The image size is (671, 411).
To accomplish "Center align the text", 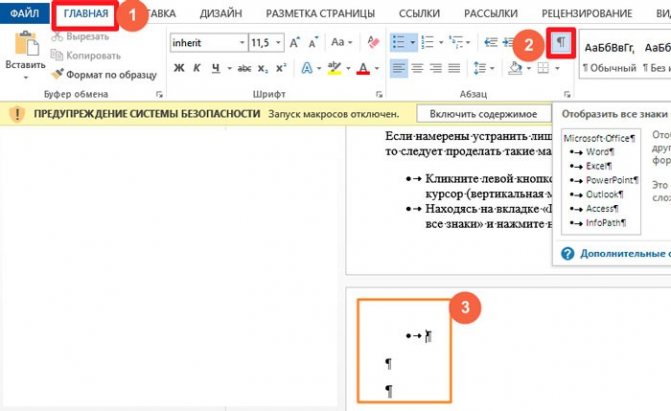I will pyautogui.click(x=417, y=68).
